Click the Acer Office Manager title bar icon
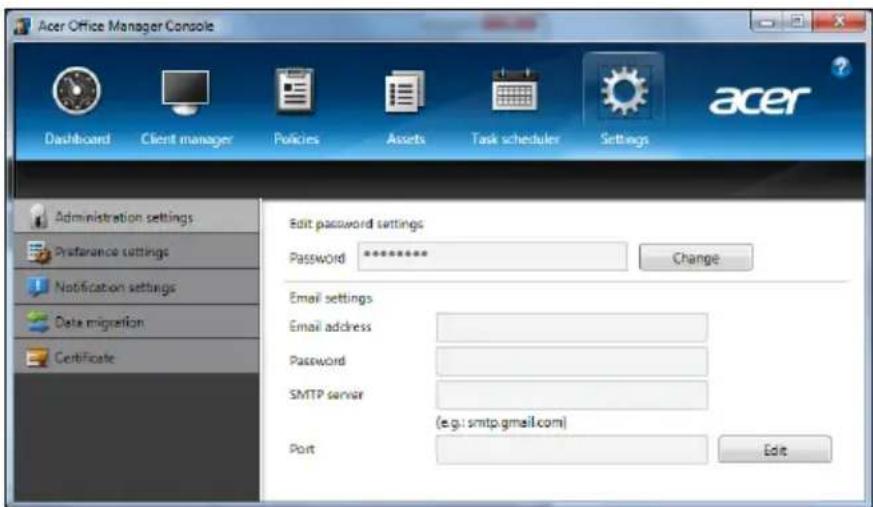The image size is (873, 507). click(22, 26)
